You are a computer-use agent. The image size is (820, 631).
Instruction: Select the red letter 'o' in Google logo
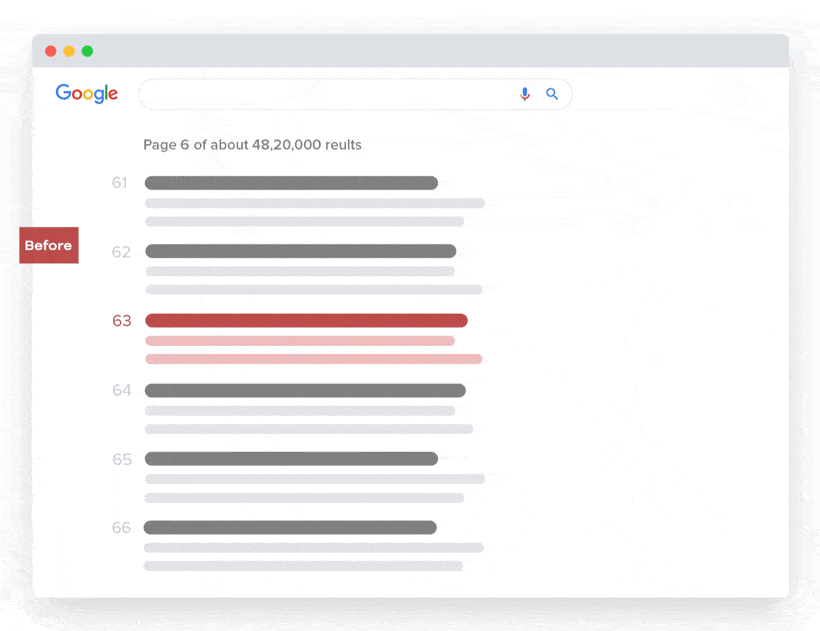78,93
